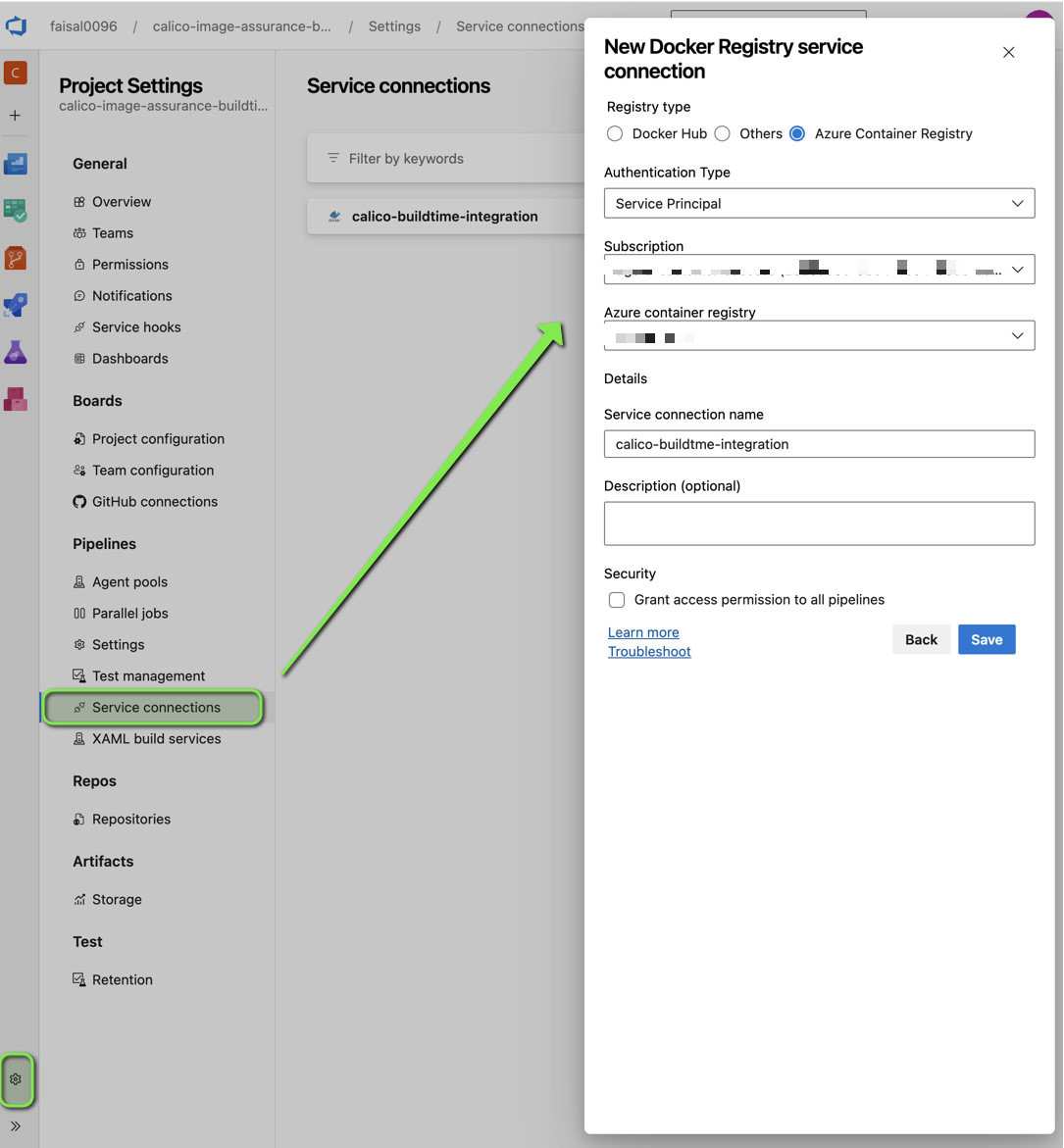
Task: Click the Project settings gear icon
Action: pyautogui.click(x=16, y=1079)
